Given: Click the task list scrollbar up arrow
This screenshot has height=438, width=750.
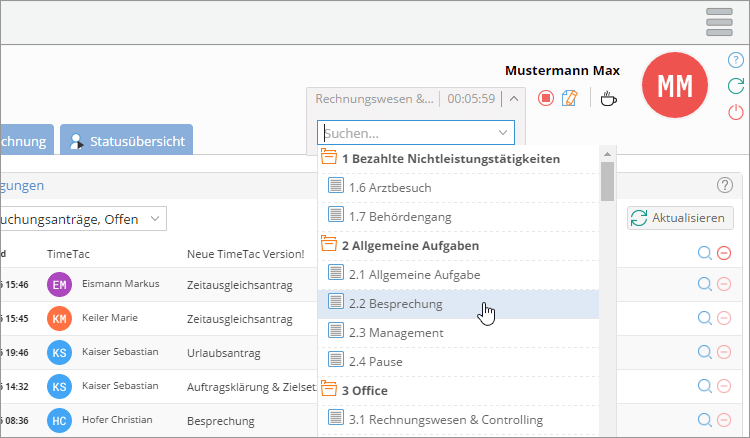Looking at the screenshot, I should tap(607, 154).
